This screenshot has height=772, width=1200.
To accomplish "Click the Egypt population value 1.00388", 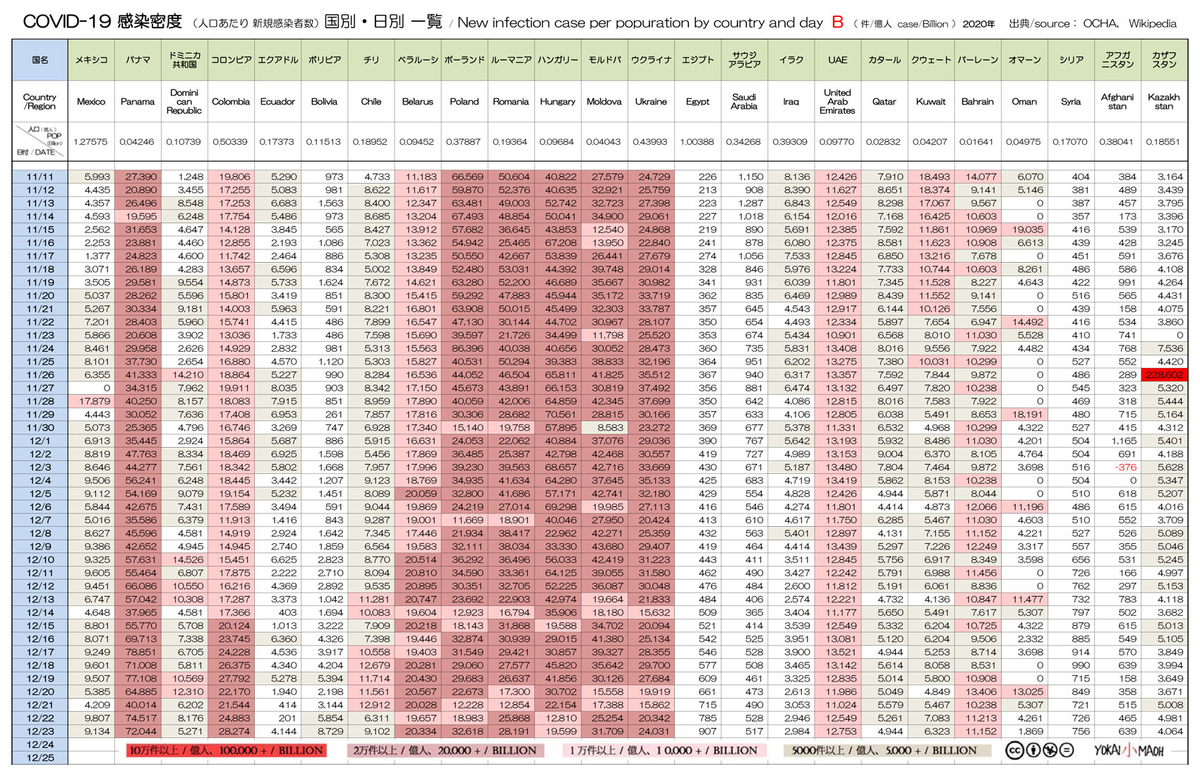I will (x=696, y=142).
